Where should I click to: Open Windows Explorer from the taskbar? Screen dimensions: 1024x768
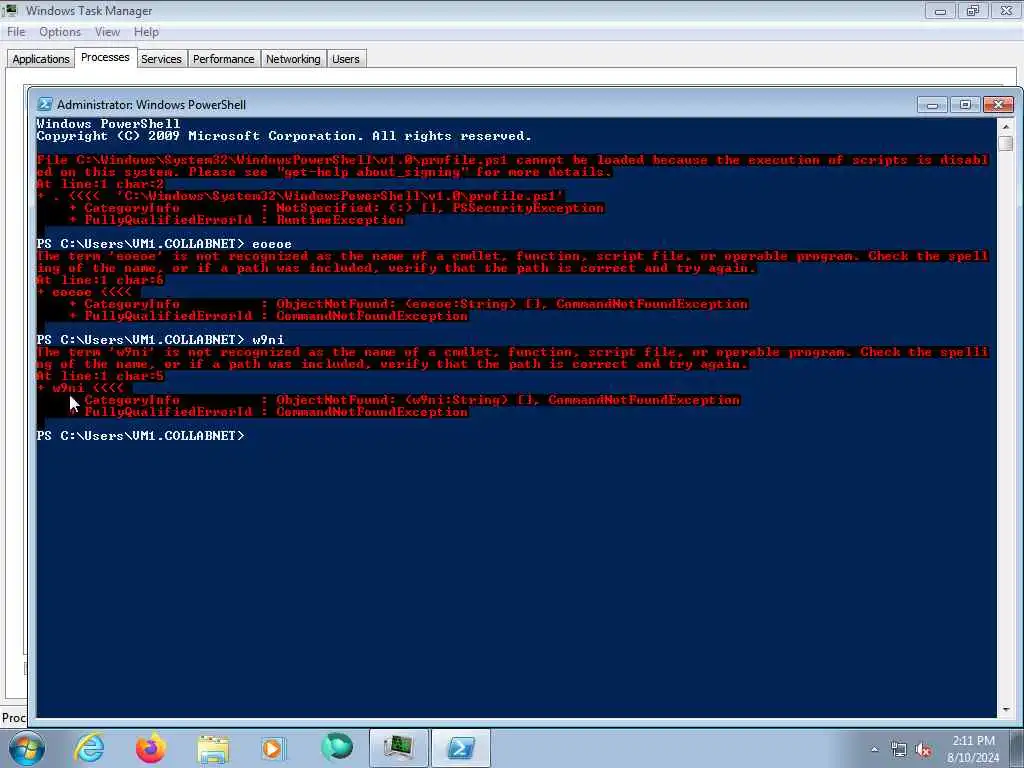[213, 749]
